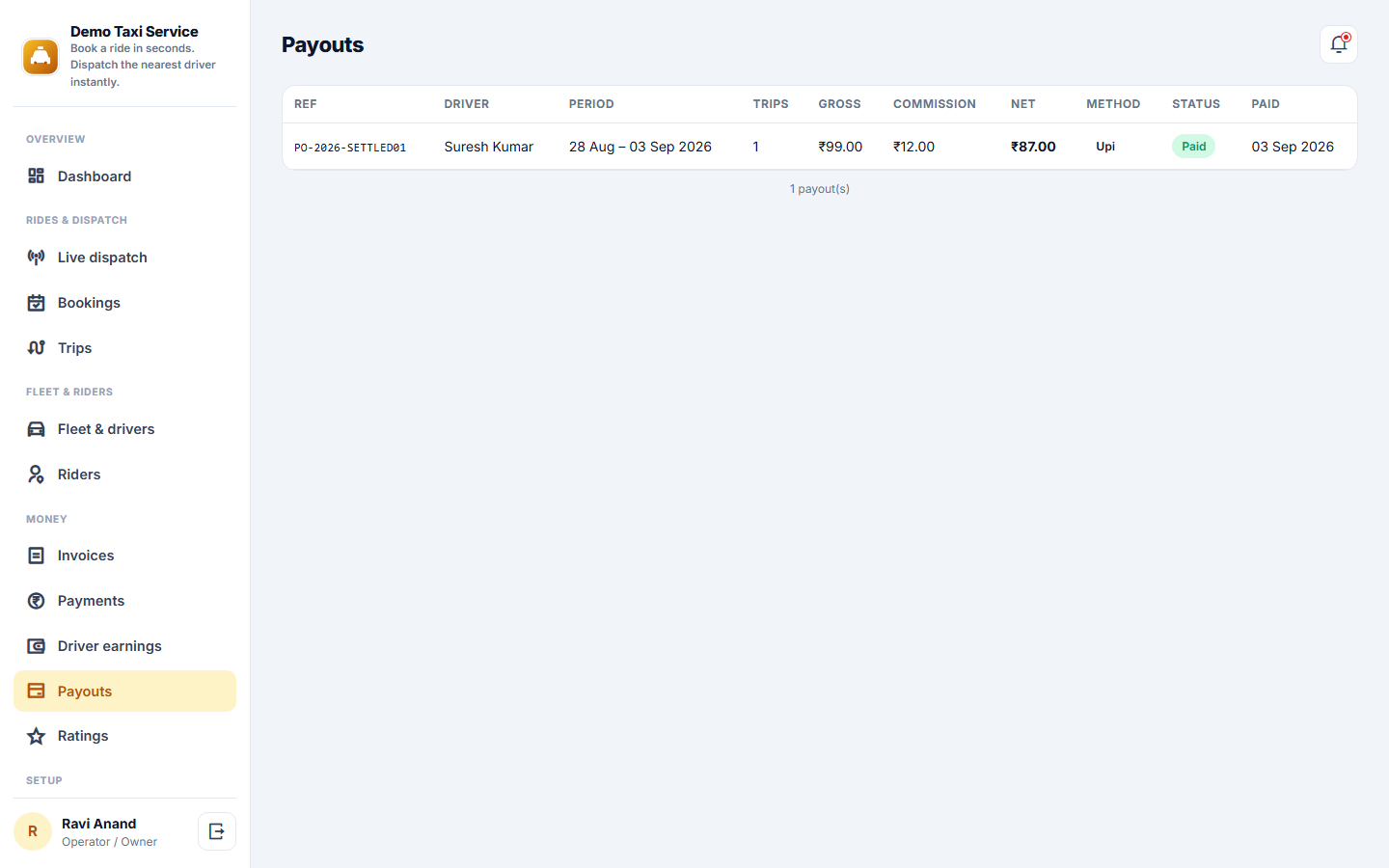
Task: Open Driver earnings page
Action: point(124,645)
